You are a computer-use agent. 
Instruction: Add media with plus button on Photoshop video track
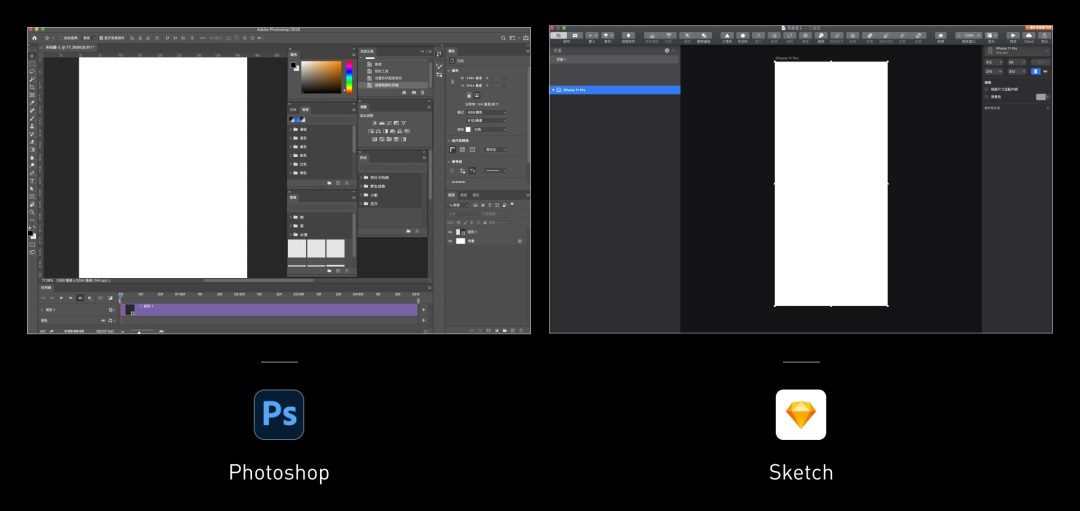click(423, 310)
